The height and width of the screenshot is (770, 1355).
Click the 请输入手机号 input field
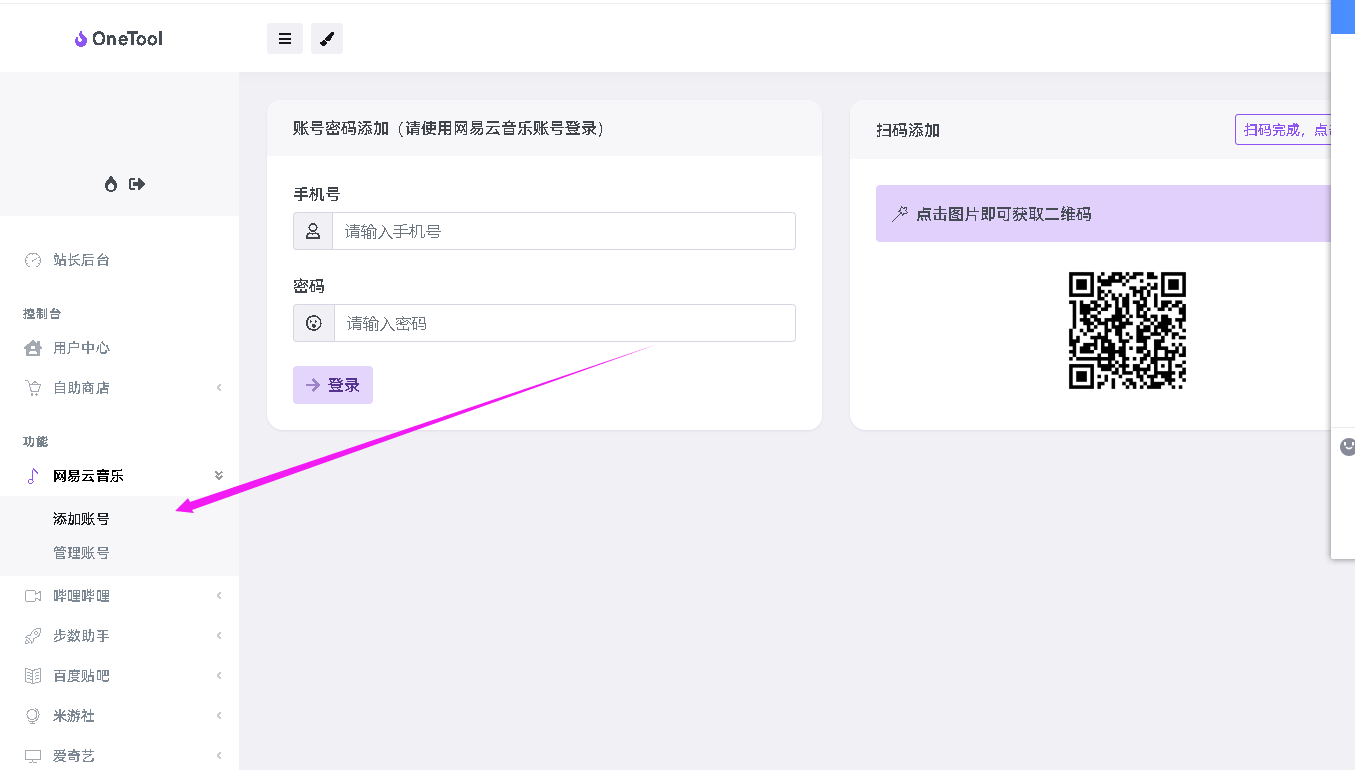[x=564, y=231]
